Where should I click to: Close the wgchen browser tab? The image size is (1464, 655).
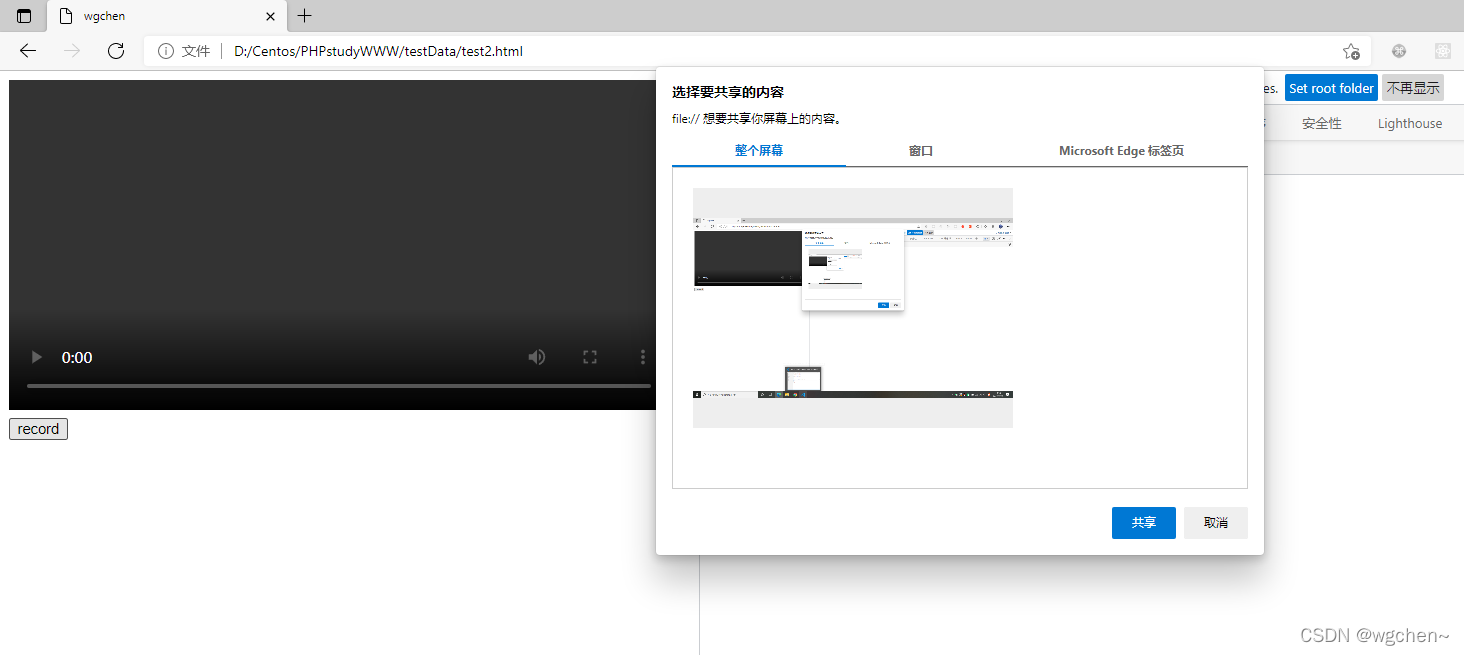270,16
